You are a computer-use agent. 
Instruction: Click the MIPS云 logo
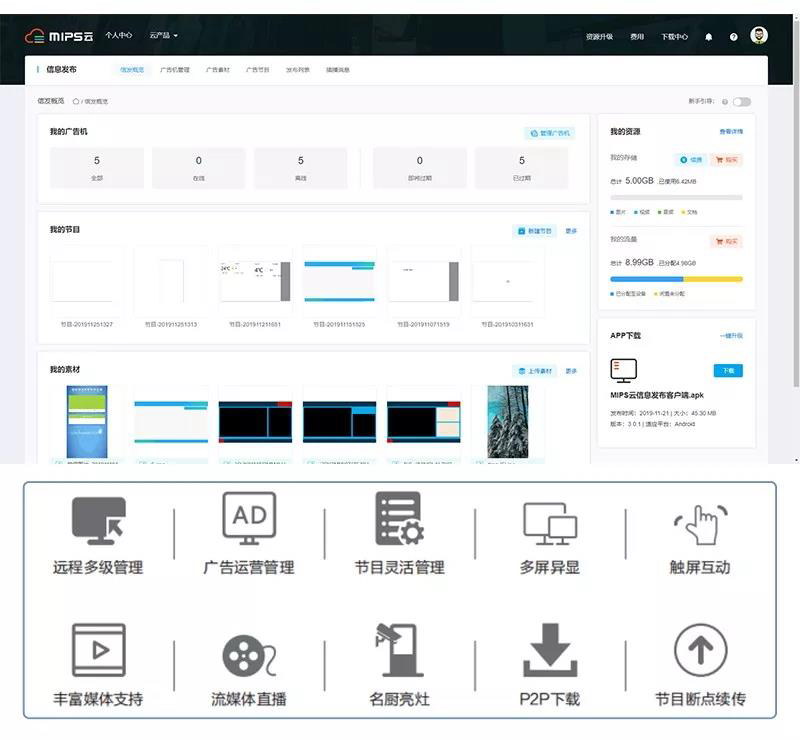59,36
